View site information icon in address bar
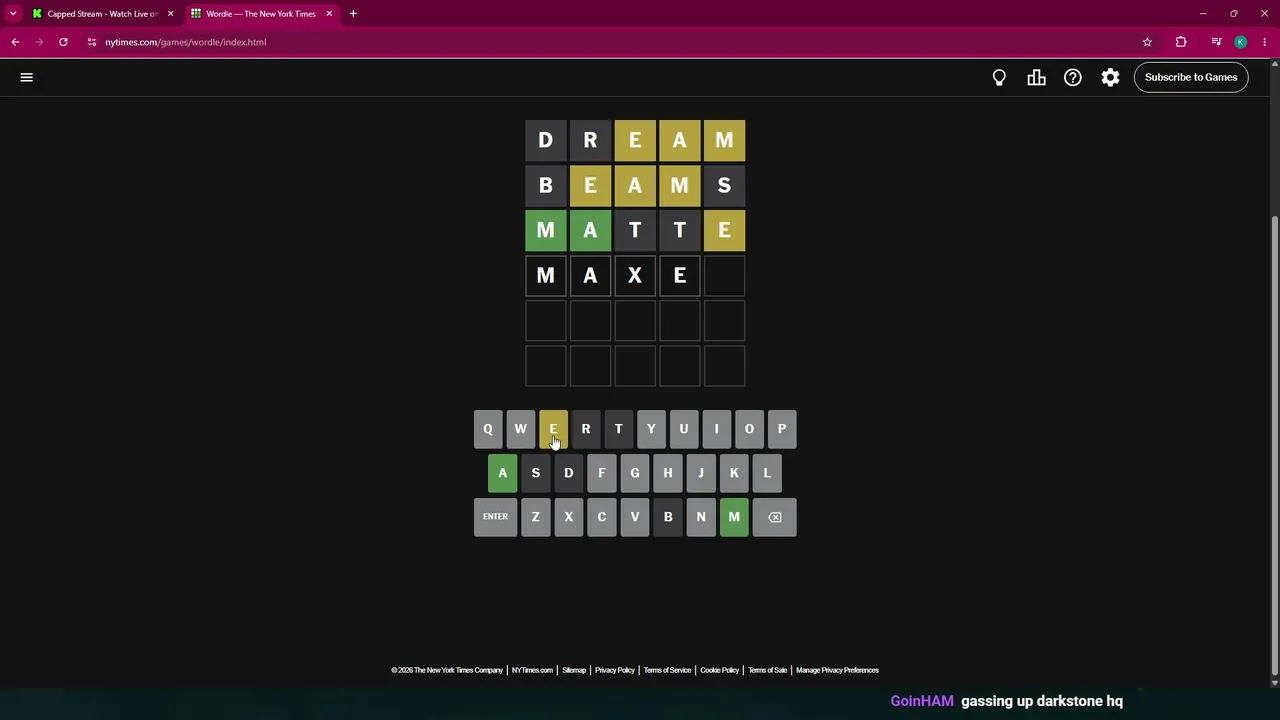Image resolution: width=1280 pixels, height=720 pixels. point(91,42)
